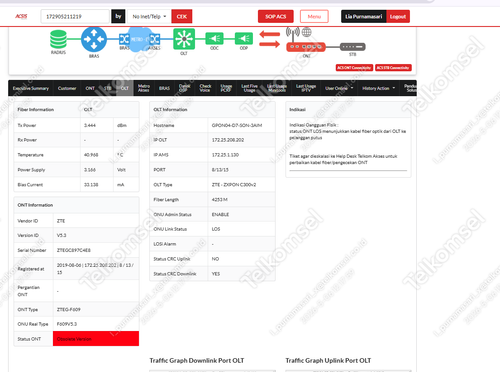Click the Temperature value 40.968

[x=91, y=155]
